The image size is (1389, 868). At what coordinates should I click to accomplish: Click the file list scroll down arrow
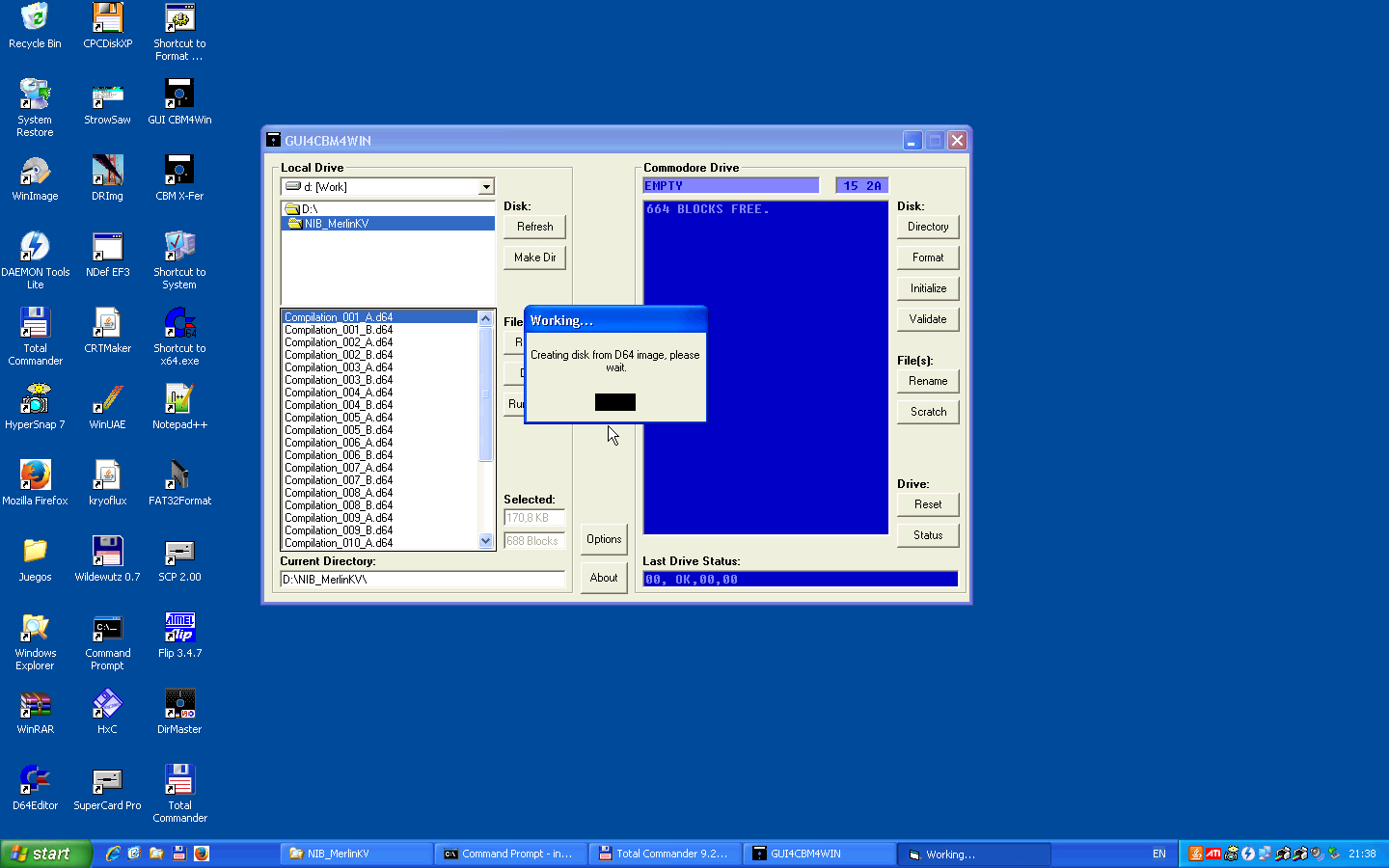[x=486, y=541]
